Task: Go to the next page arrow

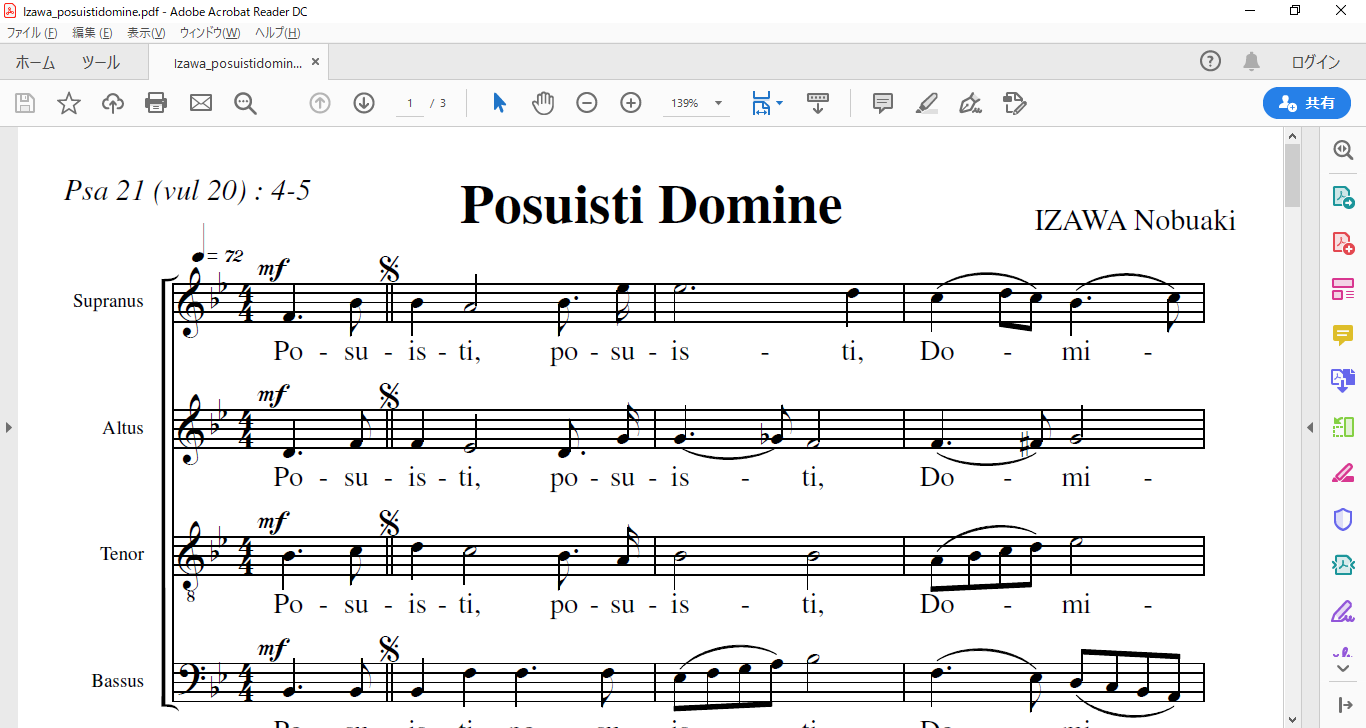Action: click(364, 103)
